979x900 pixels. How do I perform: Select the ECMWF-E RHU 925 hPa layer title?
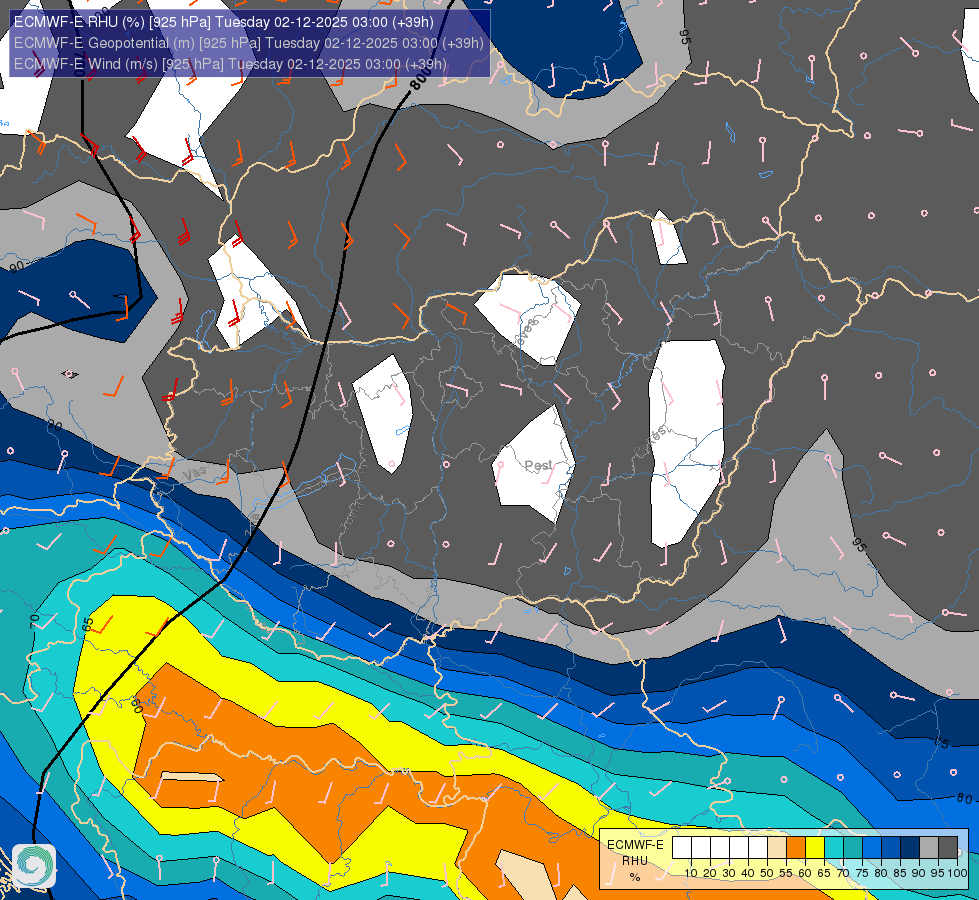coord(224,22)
